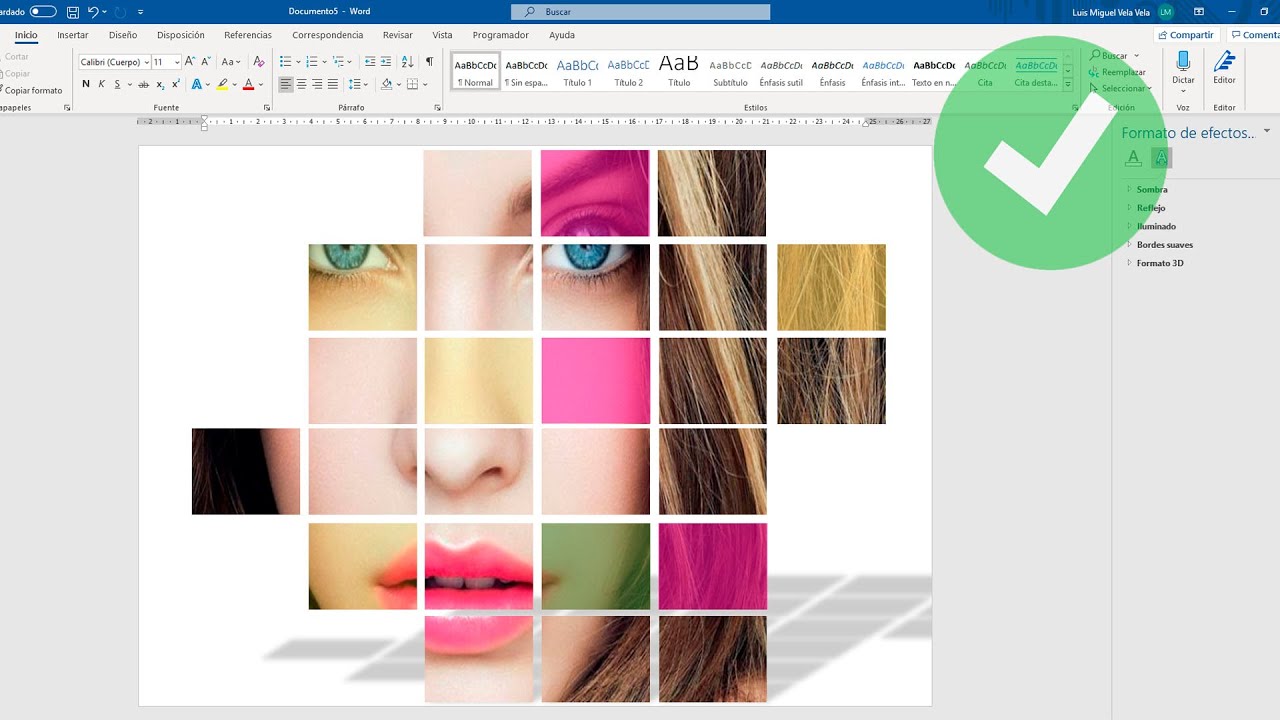Image resolution: width=1280 pixels, height=720 pixels.
Task: Open the Seleccionar dropdown
Action: pos(1120,88)
